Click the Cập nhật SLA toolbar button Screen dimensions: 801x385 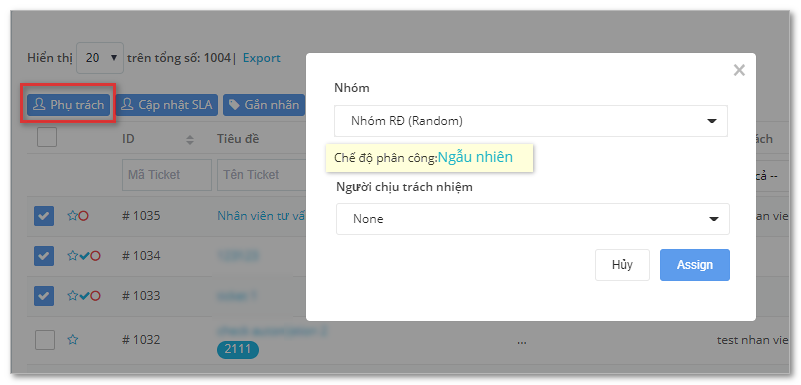(x=167, y=105)
